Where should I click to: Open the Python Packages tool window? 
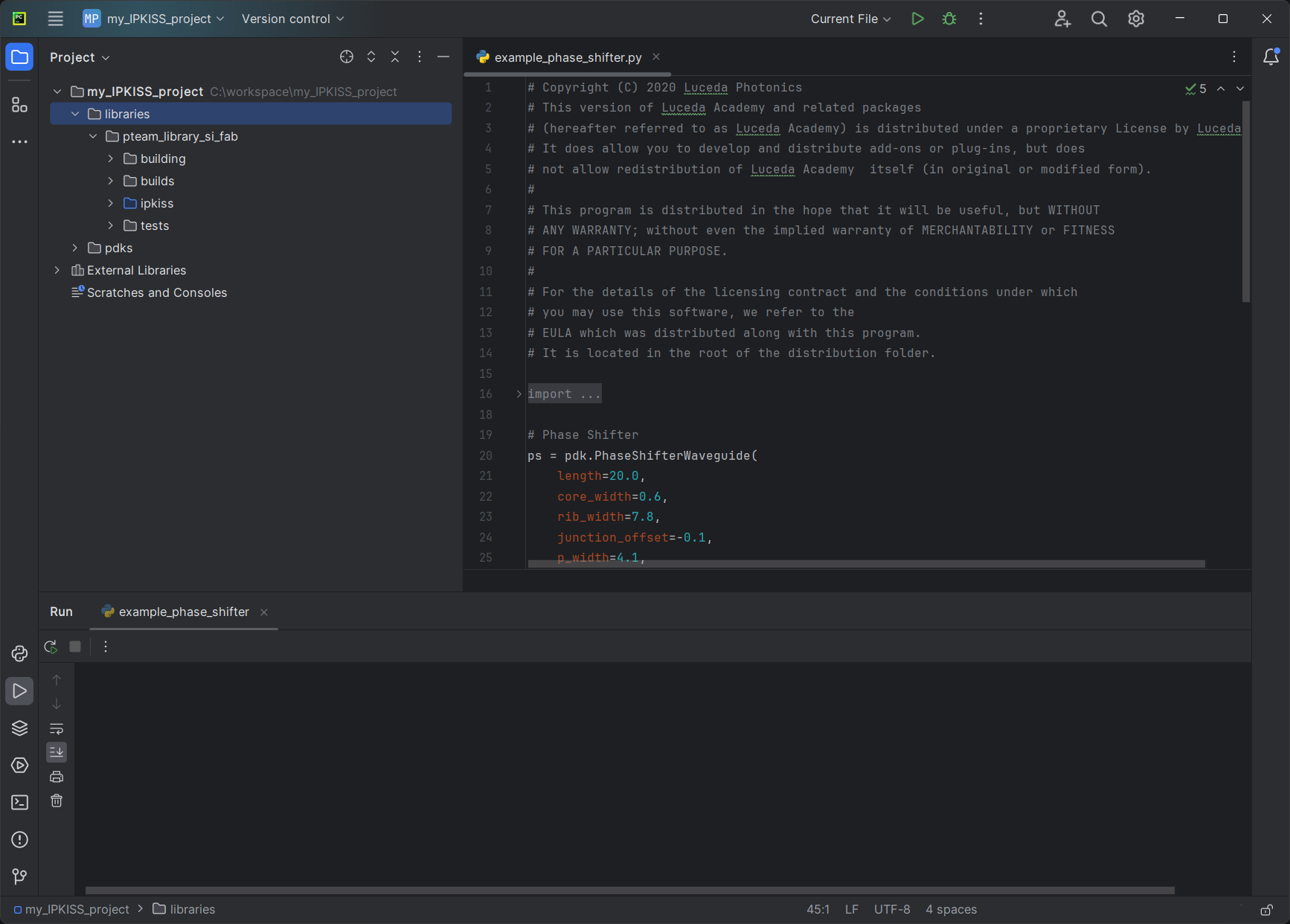pyautogui.click(x=19, y=728)
